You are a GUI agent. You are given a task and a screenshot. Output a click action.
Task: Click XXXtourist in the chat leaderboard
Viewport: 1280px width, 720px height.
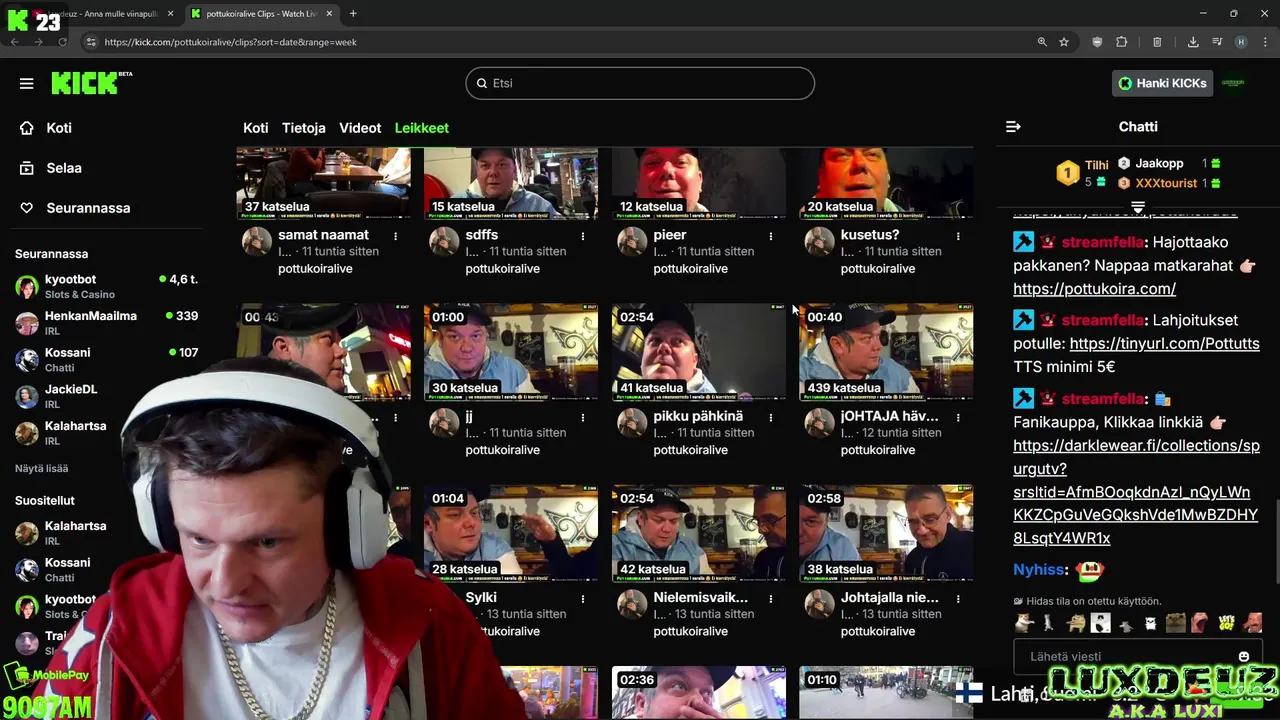pos(1166,183)
